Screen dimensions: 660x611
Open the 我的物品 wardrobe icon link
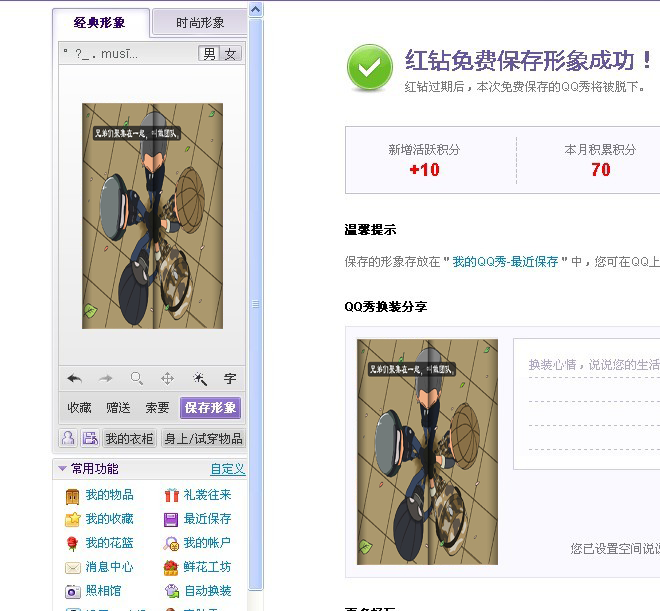[72, 496]
